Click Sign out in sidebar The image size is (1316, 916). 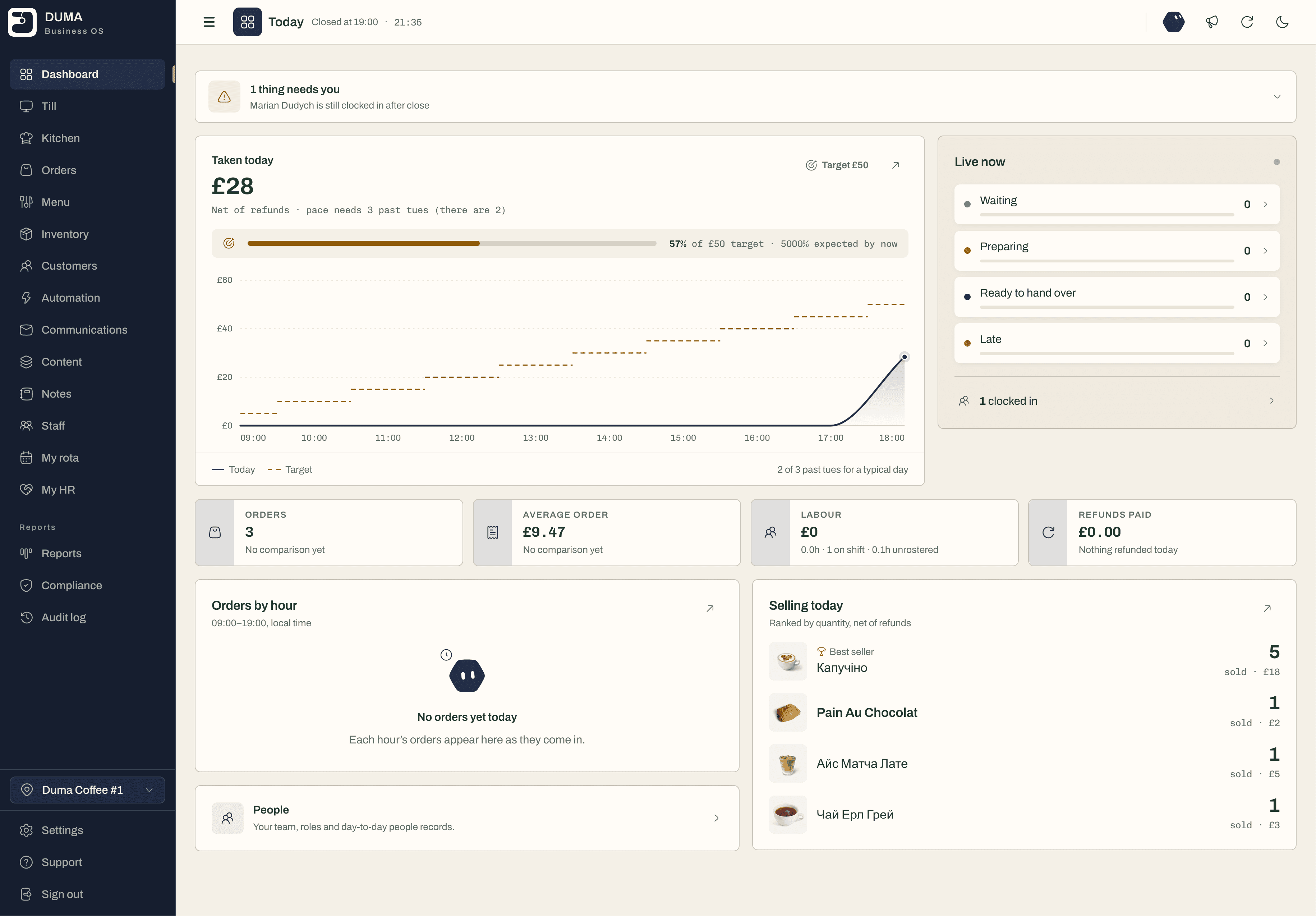[87, 894]
